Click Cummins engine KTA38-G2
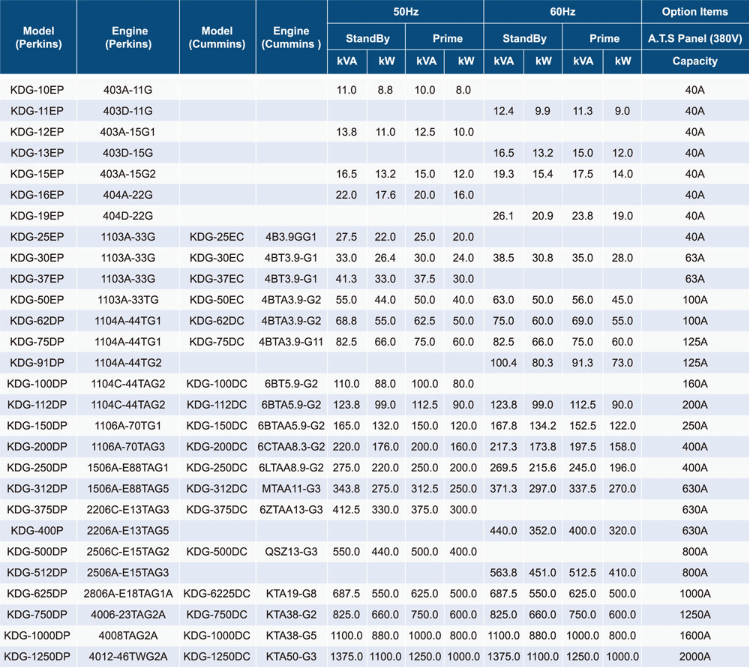 (x=291, y=615)
